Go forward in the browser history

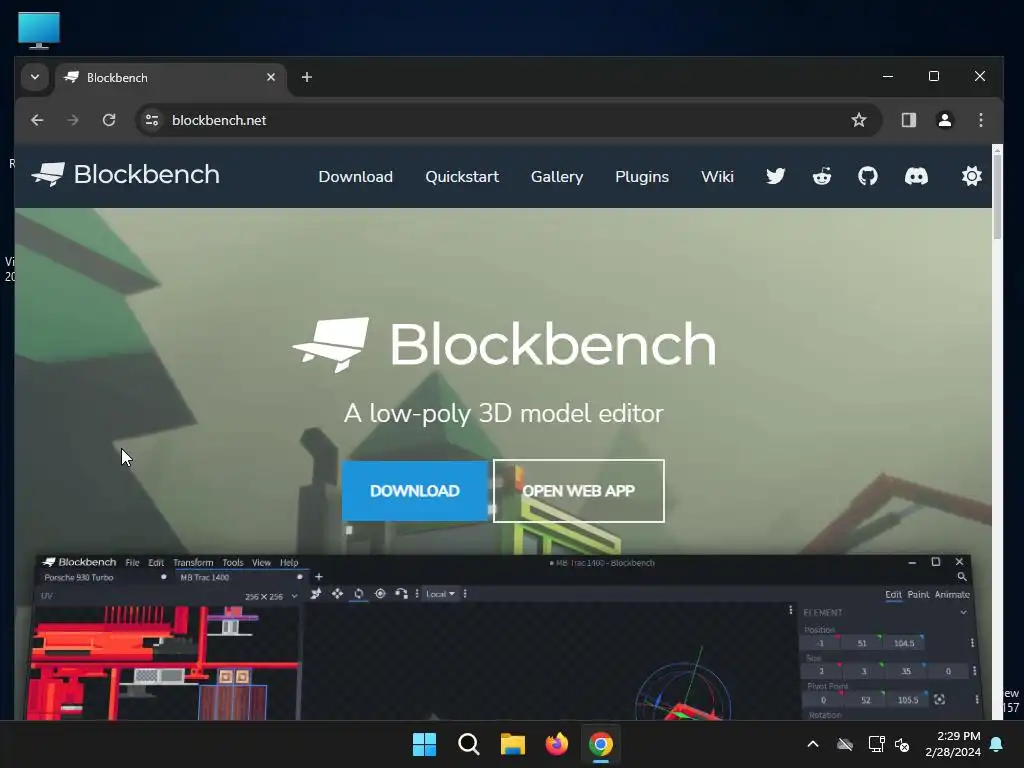coord(72,120)
